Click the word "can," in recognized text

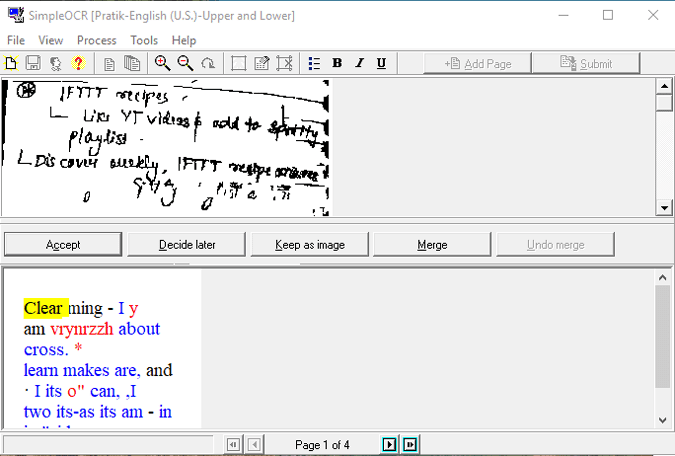pyautogui.click(x=105, y=391)
